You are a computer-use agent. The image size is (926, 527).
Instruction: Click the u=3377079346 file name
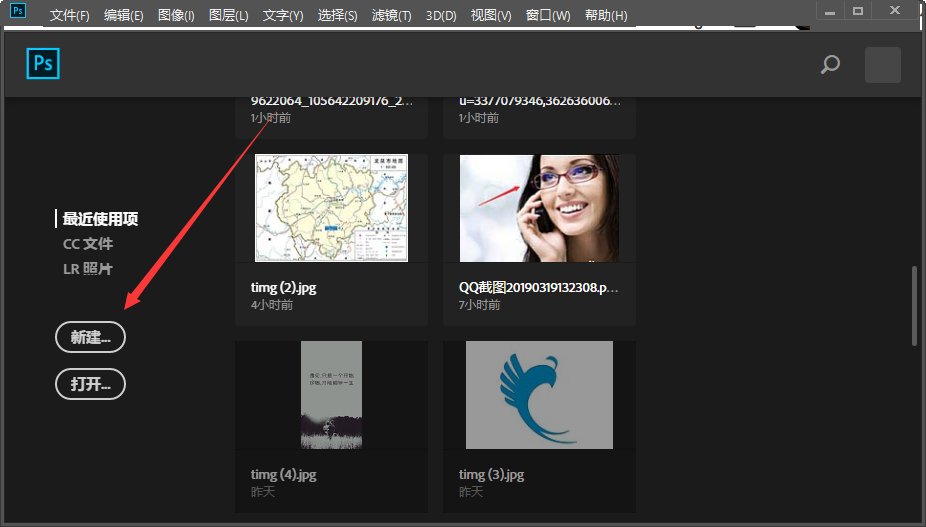(540, 101)
